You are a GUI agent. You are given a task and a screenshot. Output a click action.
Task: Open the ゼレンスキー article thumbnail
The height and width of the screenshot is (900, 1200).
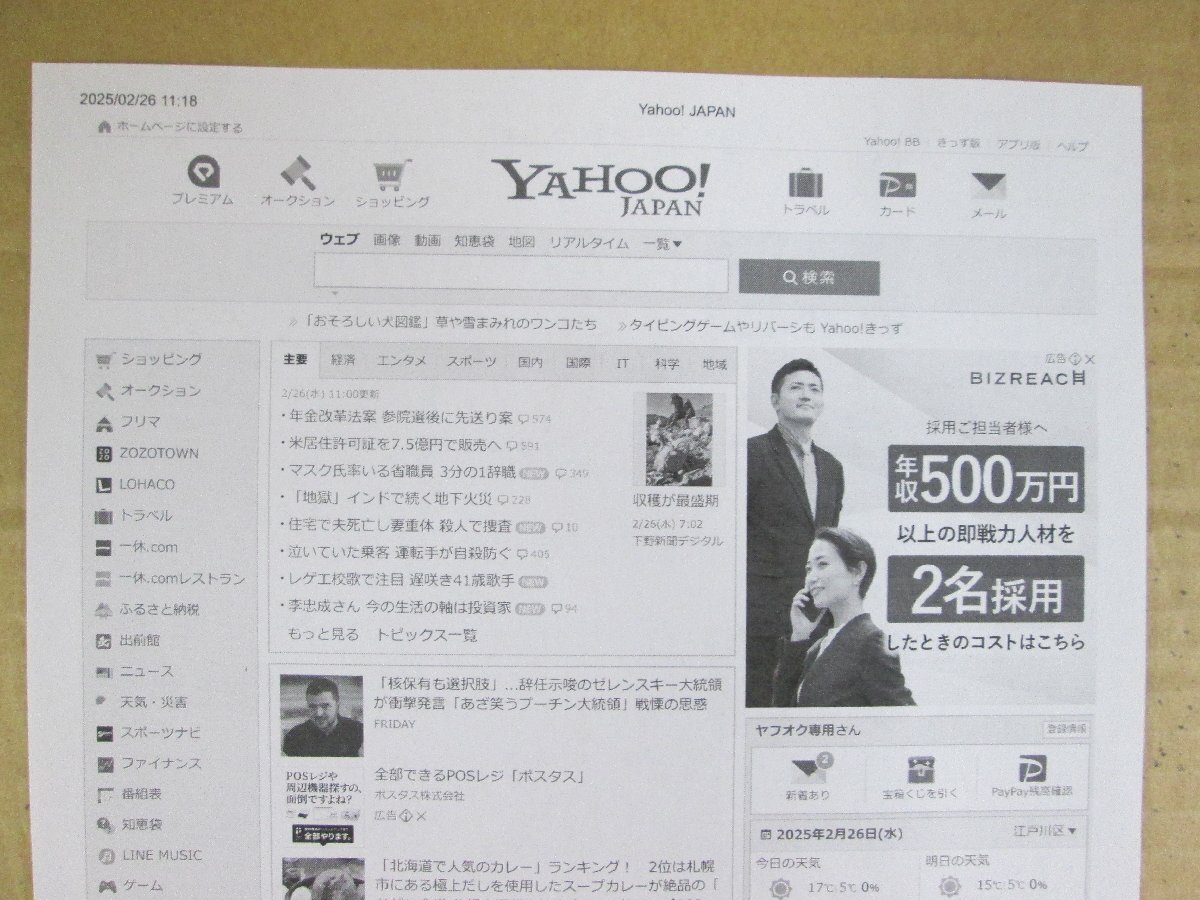point(321,716)
